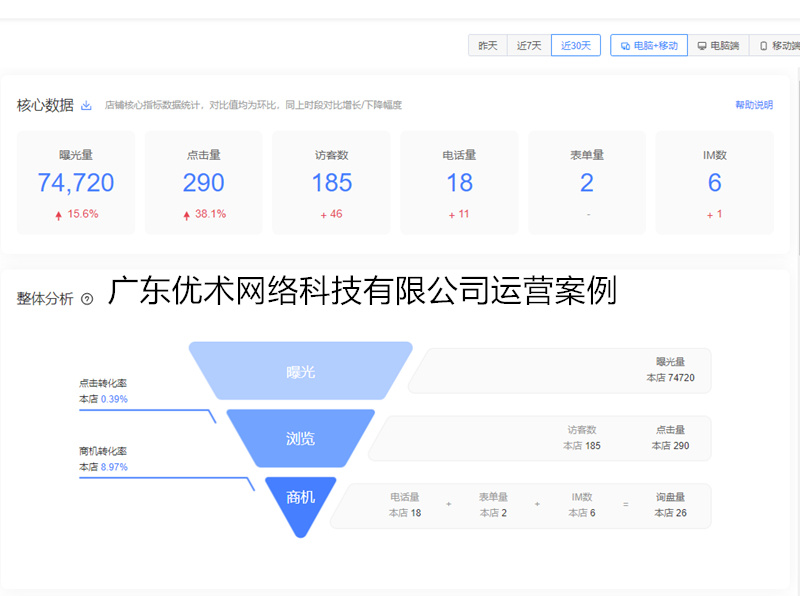Choose the 电脑+移动 device filter
Screen dimensions: 800x596
pos(649,45)
